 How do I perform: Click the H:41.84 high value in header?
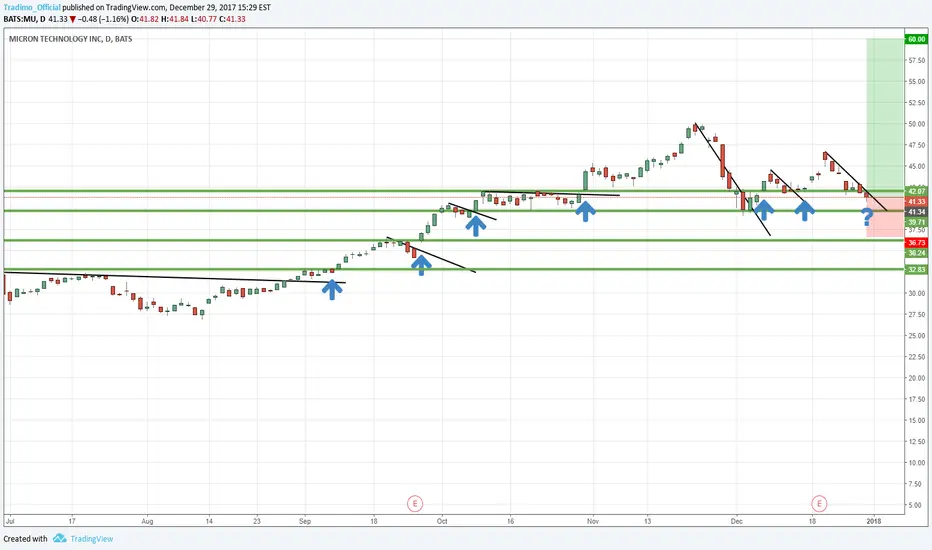175,19
